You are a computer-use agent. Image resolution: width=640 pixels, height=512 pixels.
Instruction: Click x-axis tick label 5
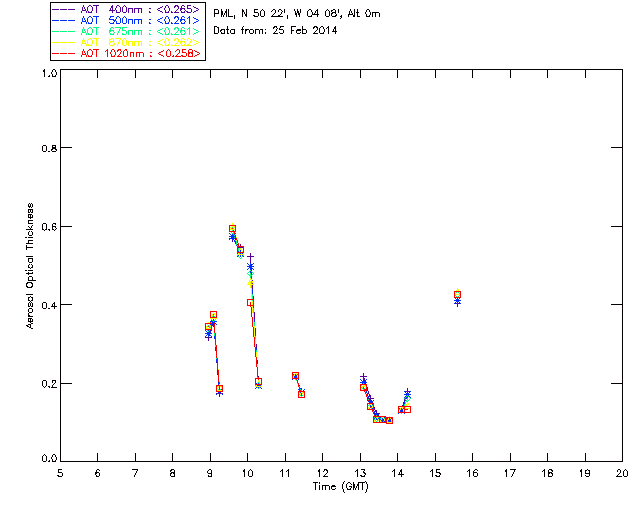(60, 473)
